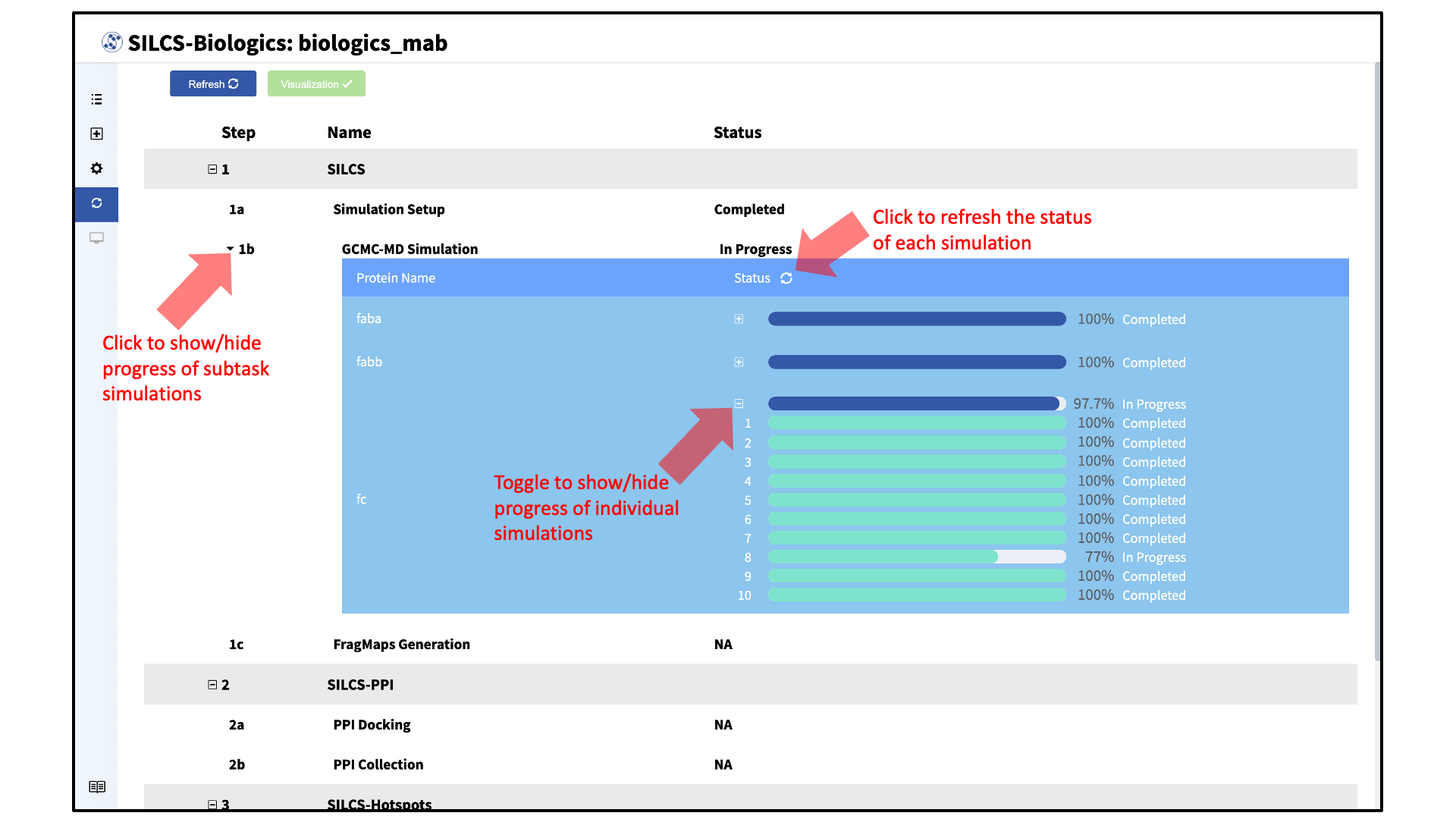Click the 'SILCS-PPI' section title
The image size is (1456, 819).
360,685
